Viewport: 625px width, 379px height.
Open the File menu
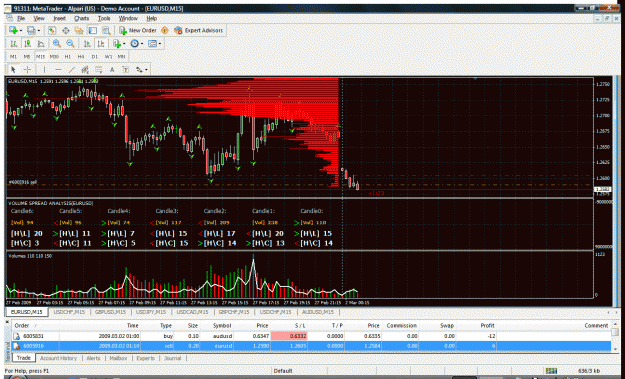pyautogui.click(x=21, y=18)
